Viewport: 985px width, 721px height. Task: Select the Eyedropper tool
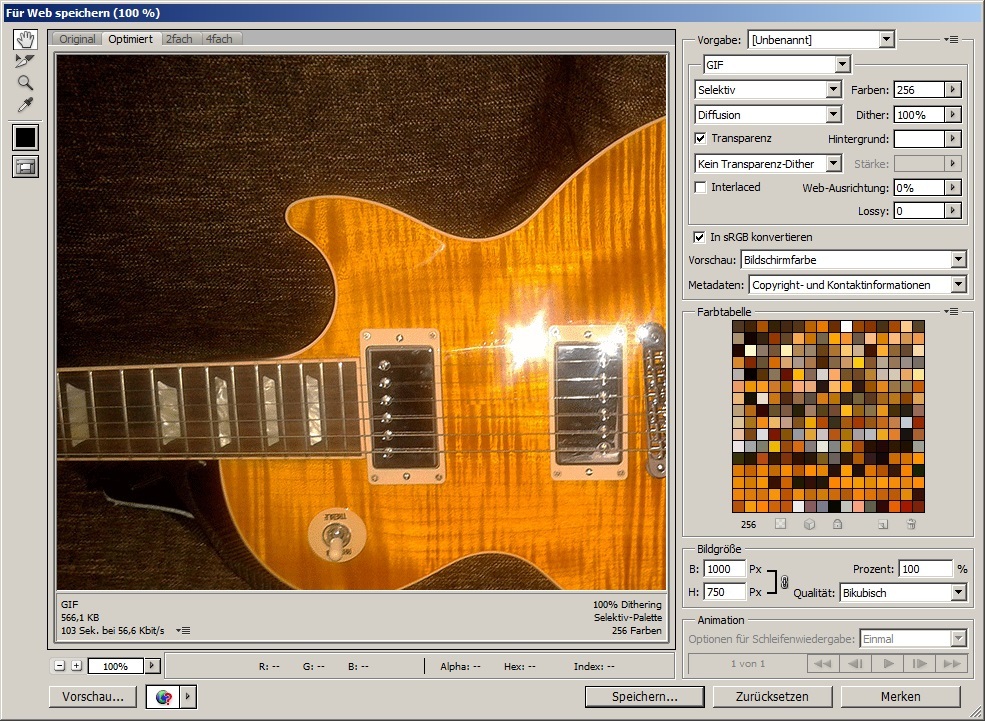click(x=25, y=105)
